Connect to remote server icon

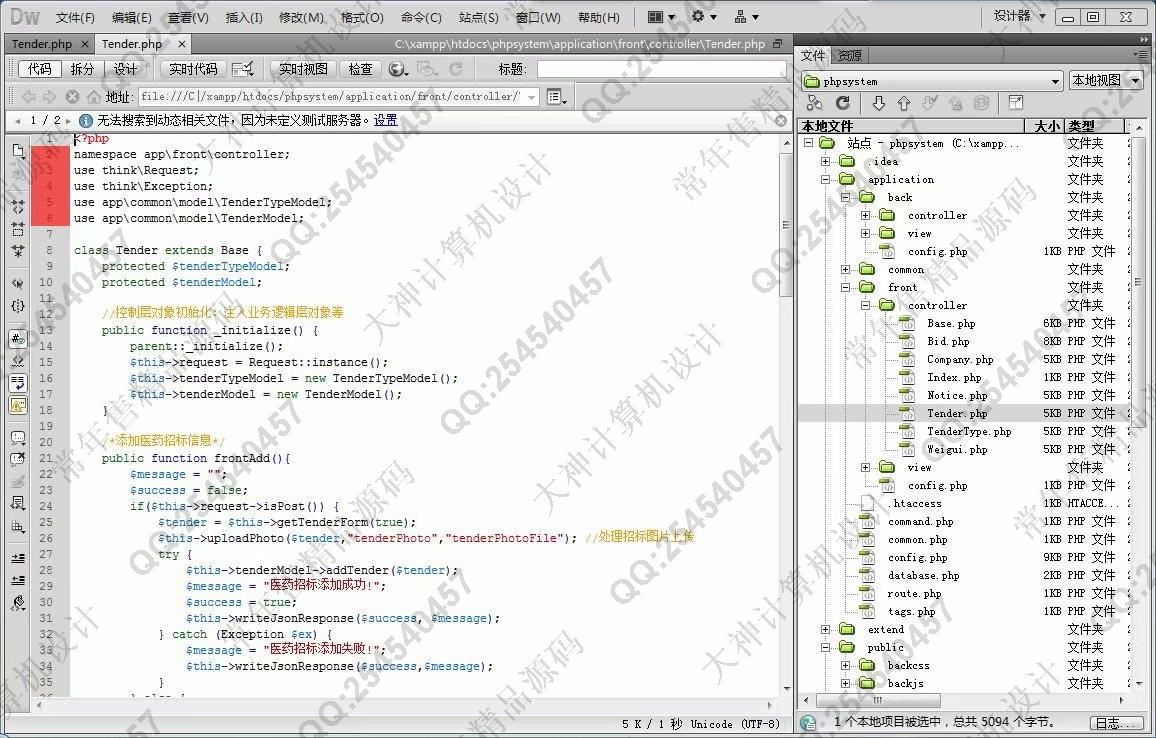click(x=815, y=103)
